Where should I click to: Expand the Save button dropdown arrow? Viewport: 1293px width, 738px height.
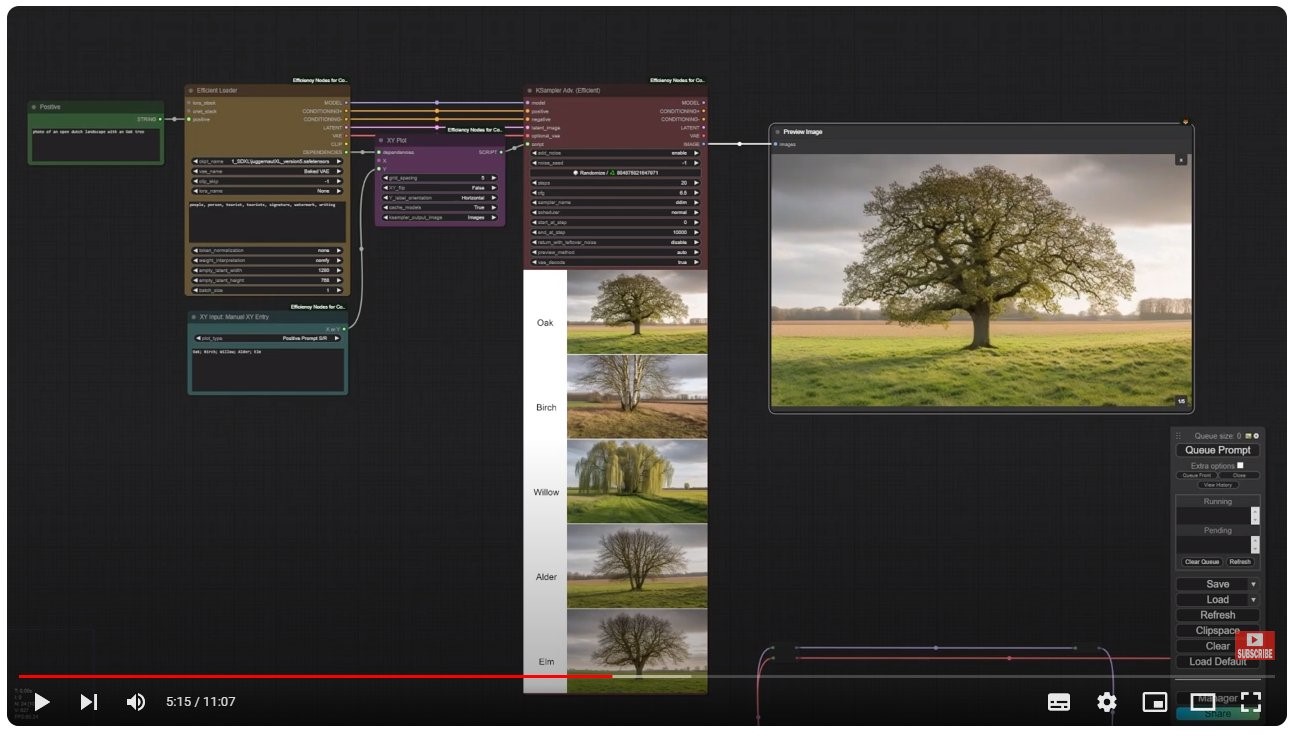point(1253,584)
